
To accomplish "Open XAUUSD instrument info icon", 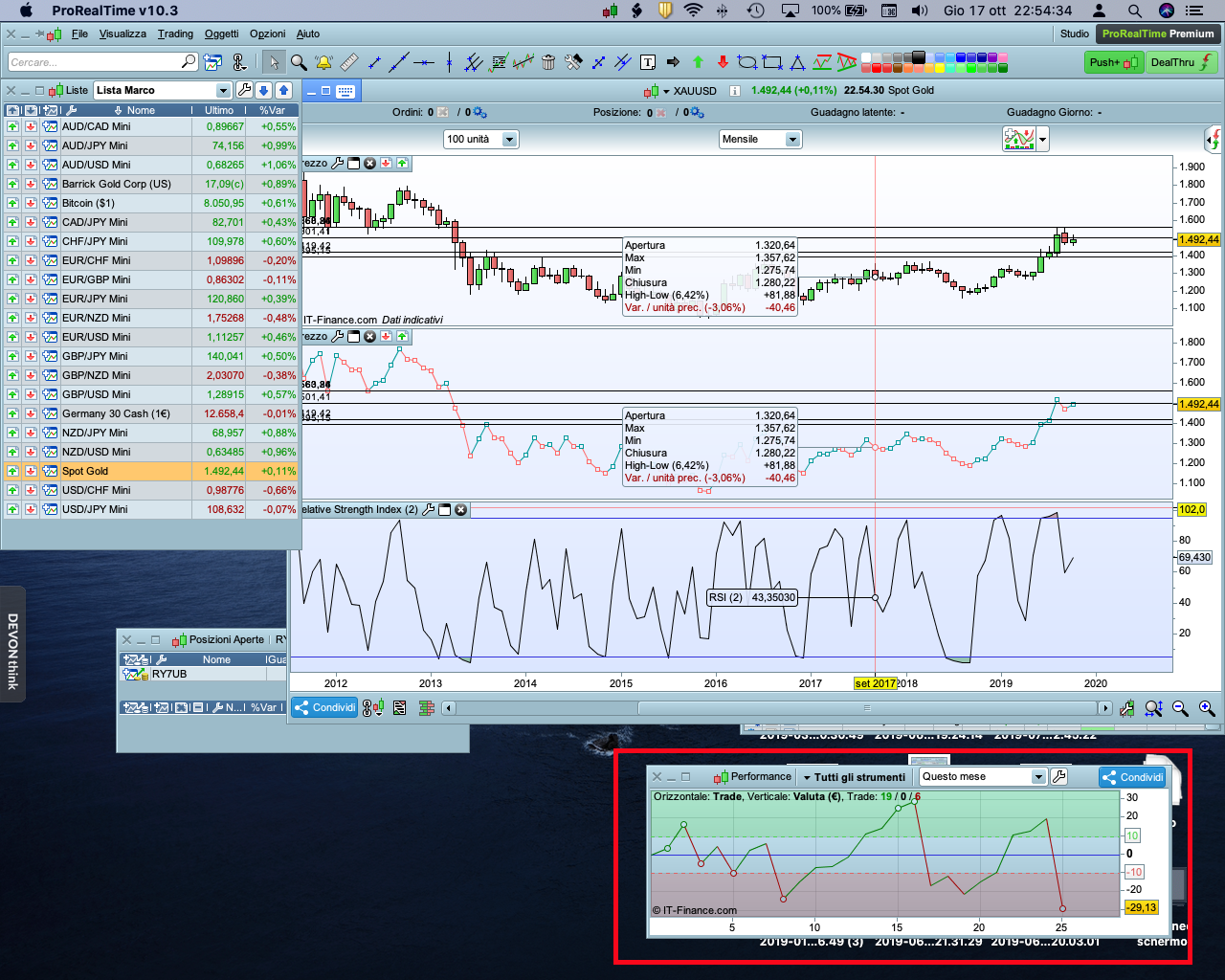I will click(x=735, y=91).
